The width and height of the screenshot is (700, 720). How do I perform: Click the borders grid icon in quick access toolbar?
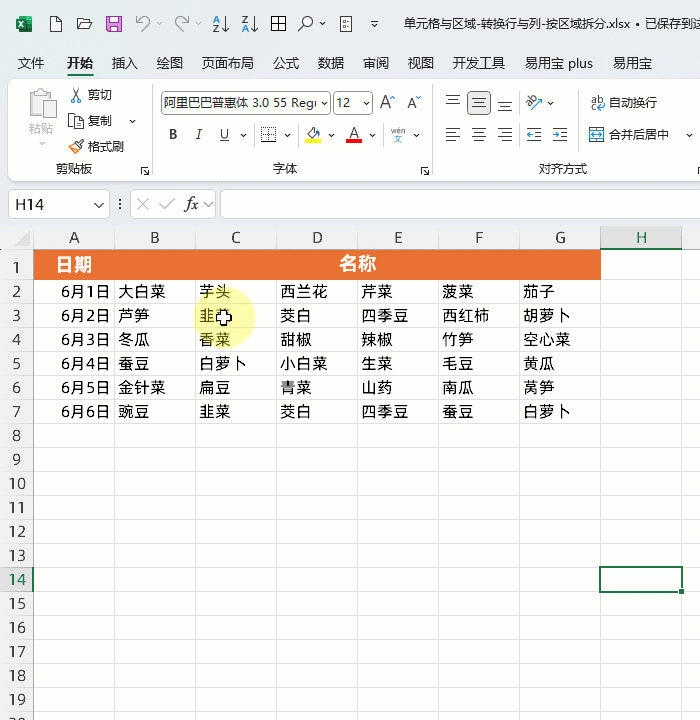(x=278, y=24)
